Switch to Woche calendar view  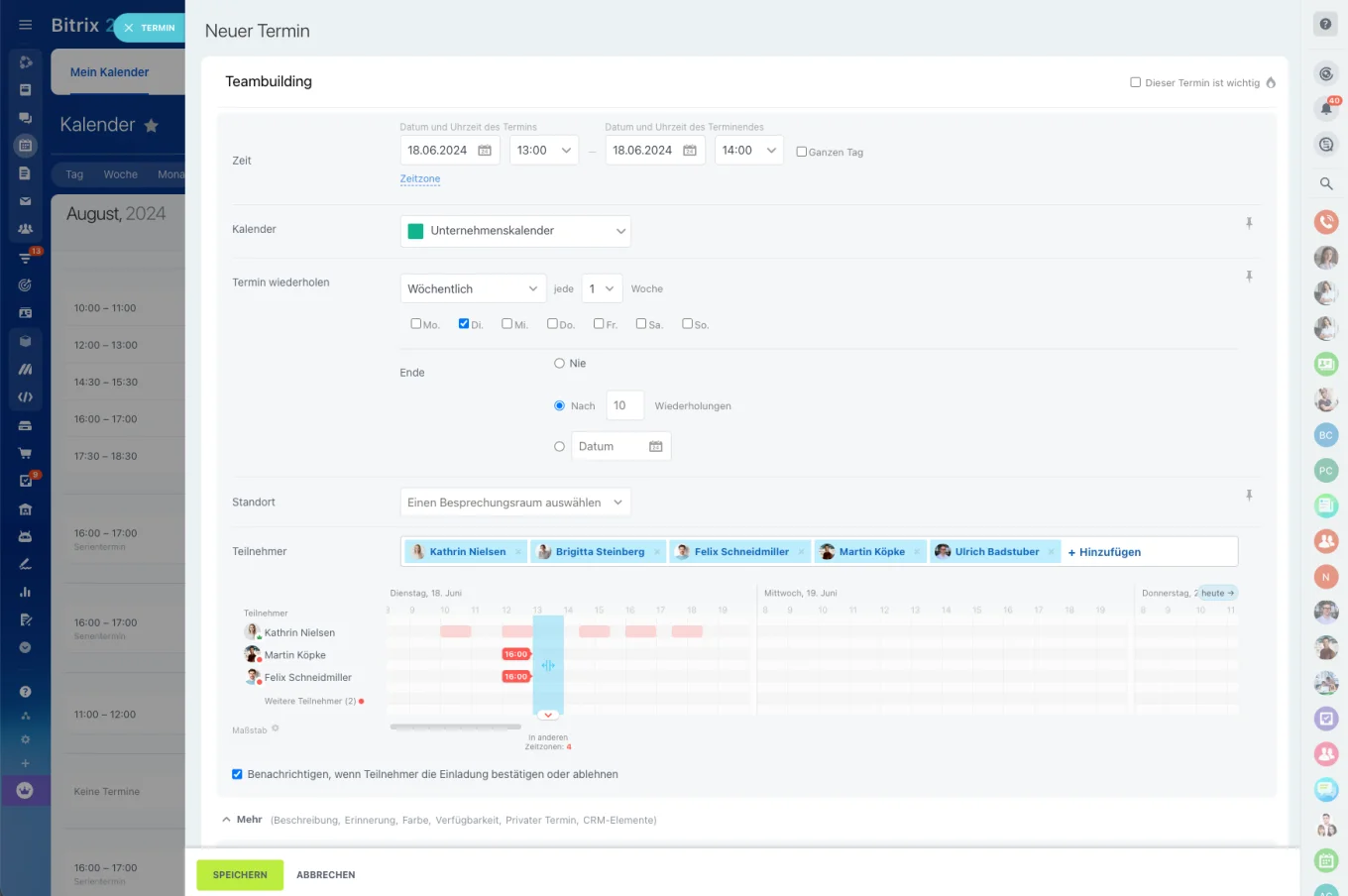coord(120,174)
